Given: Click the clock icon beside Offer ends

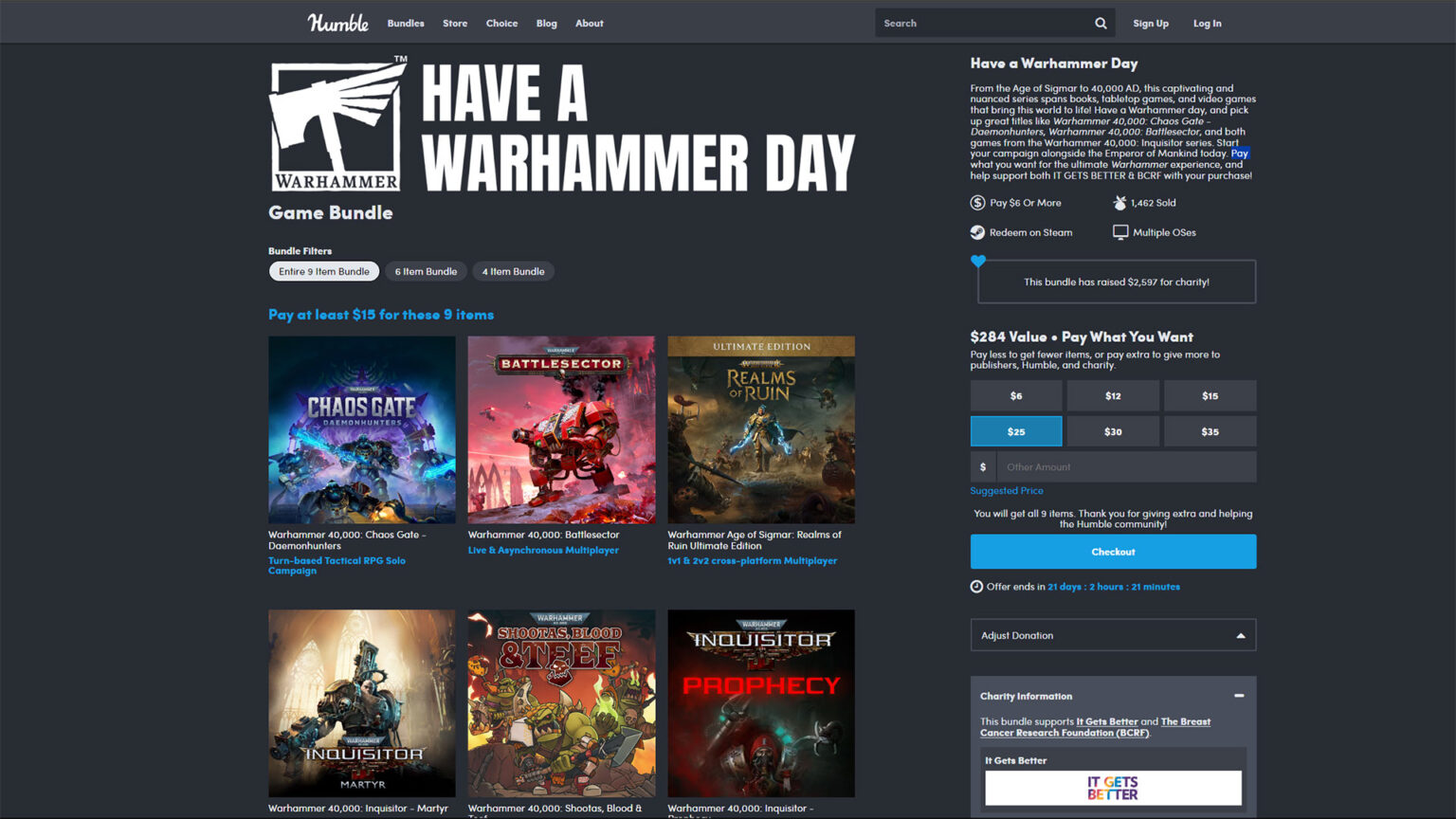Looking at the screenshot, I should 976,587.
